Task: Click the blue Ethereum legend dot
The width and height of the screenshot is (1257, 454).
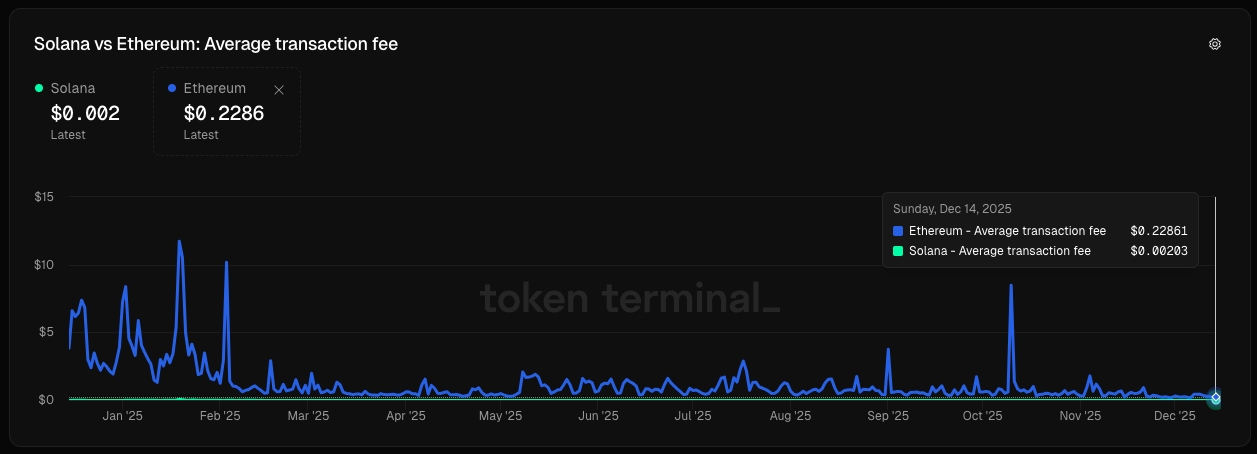Action: [x=173, y=88]
